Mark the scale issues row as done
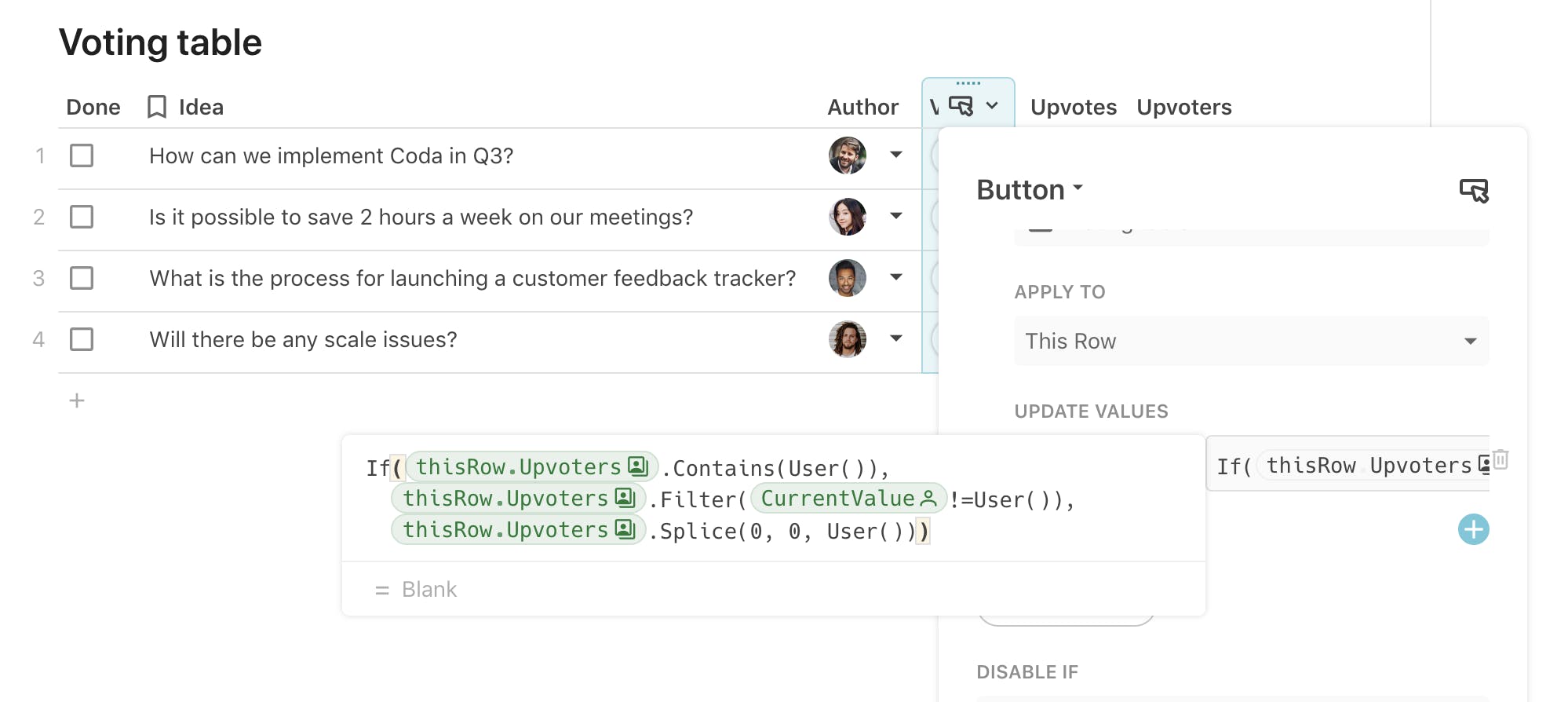Screen dimensions: 1568x702 (x=82, y=339)
